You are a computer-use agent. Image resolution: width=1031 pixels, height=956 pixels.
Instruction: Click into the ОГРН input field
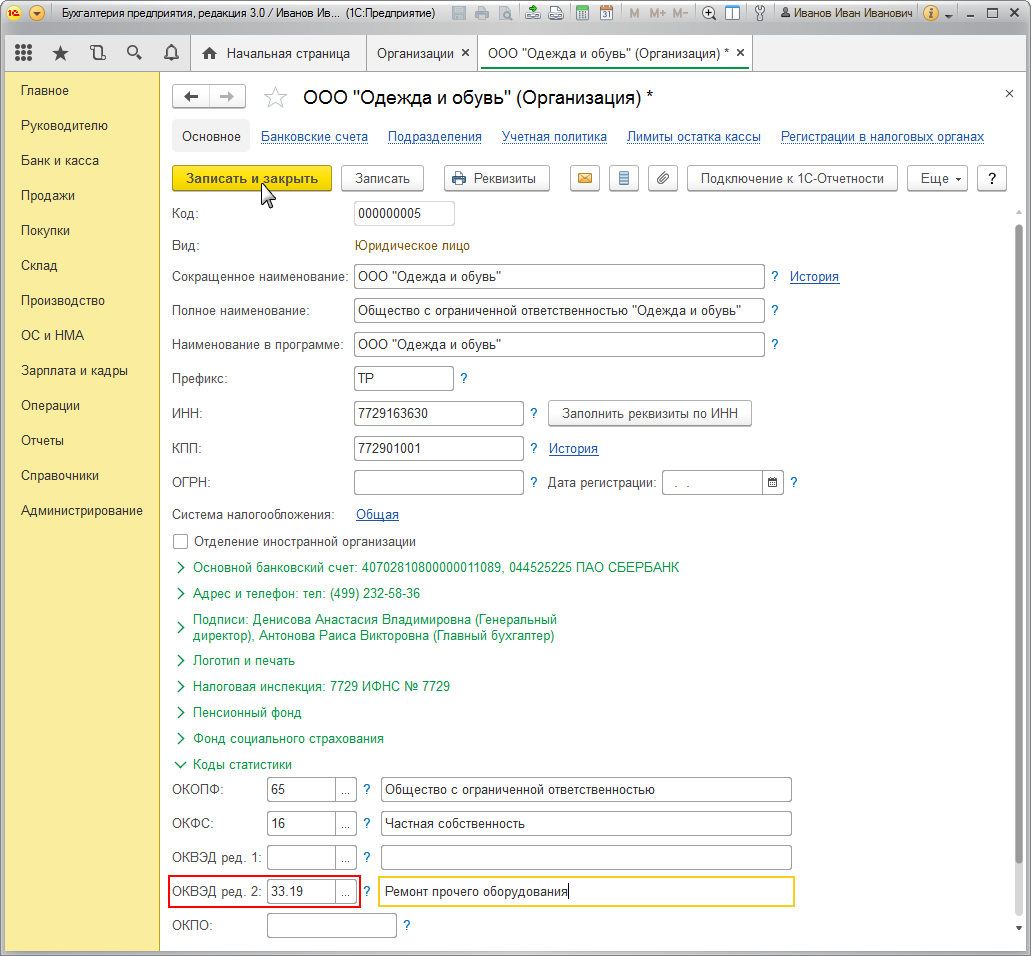(439, 483)
